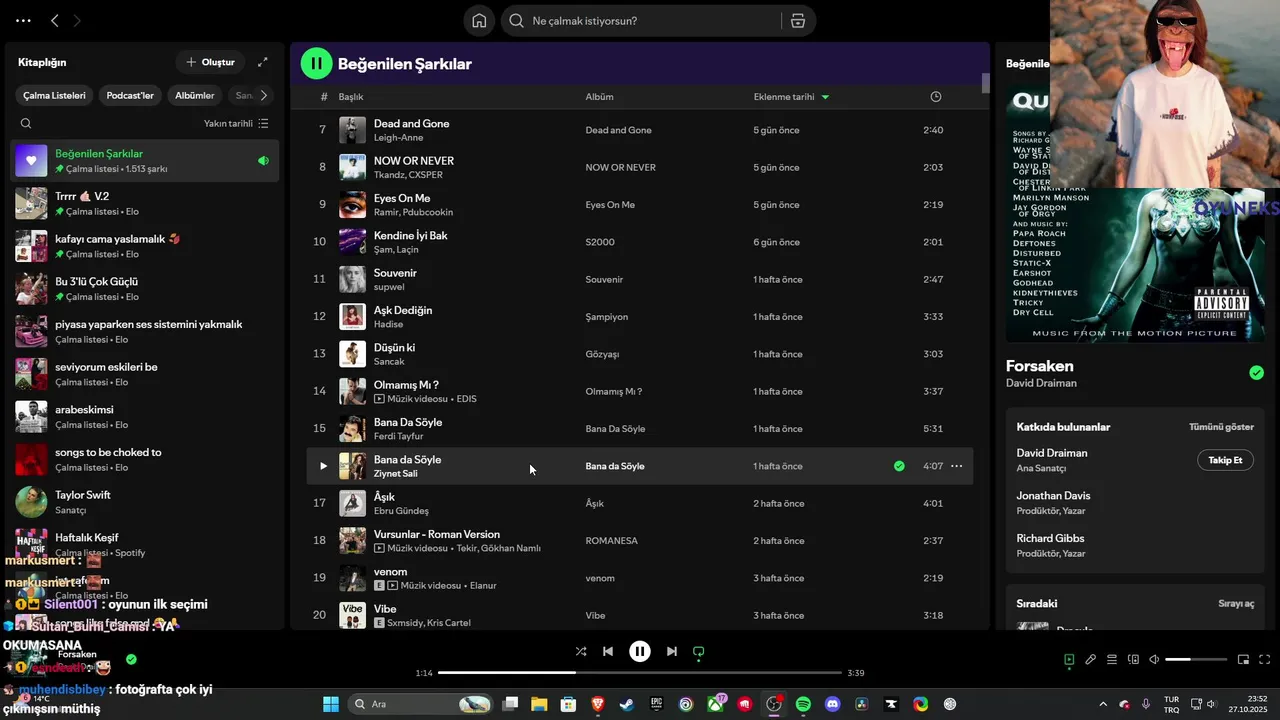Open the three-dot app menu

pos(23,21)
